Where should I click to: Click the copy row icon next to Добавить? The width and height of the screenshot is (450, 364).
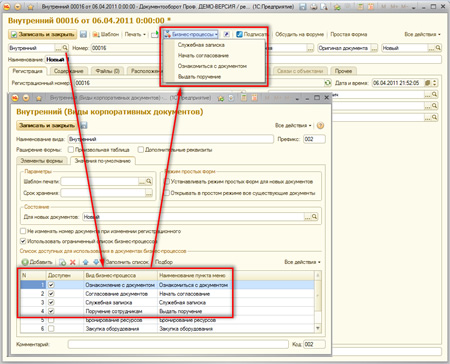coord(62,262)
